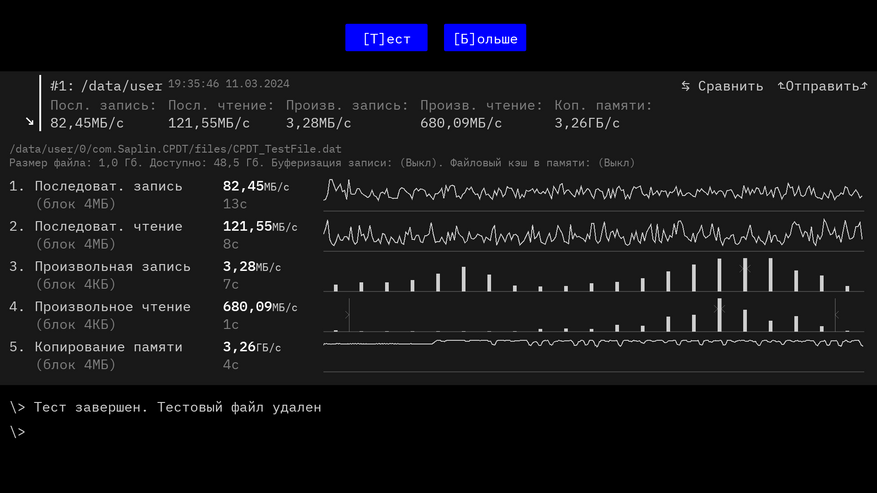This screenshot has height=493, width=877.
Task: Open more options with the [Б]ольше button
Action: point(485,38)
